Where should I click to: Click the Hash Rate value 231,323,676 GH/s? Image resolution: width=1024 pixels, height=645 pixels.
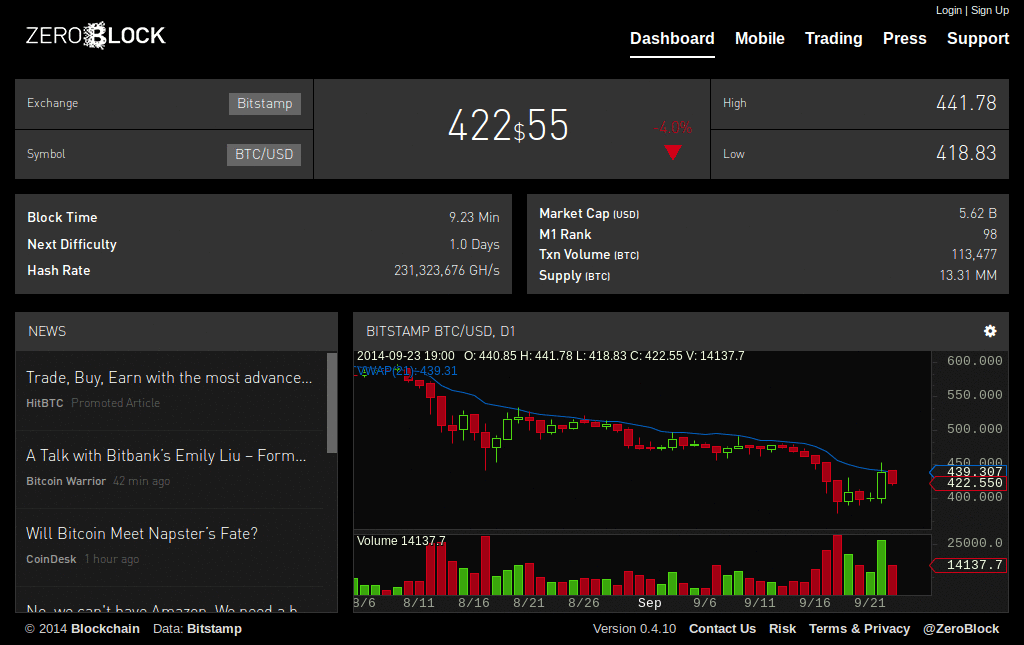[x=447, y=270]
